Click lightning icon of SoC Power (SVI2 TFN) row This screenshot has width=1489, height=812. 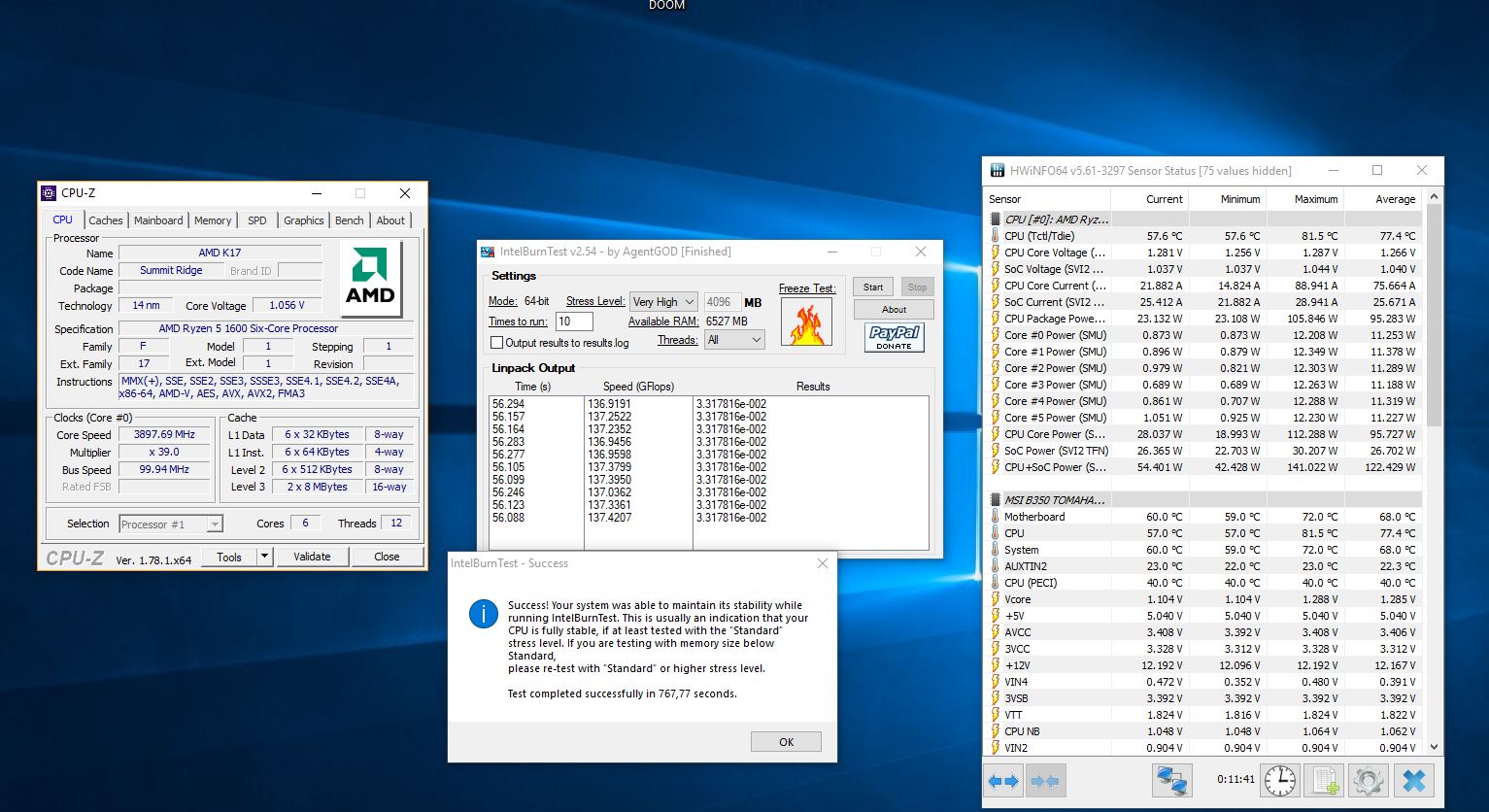(996, 451)
